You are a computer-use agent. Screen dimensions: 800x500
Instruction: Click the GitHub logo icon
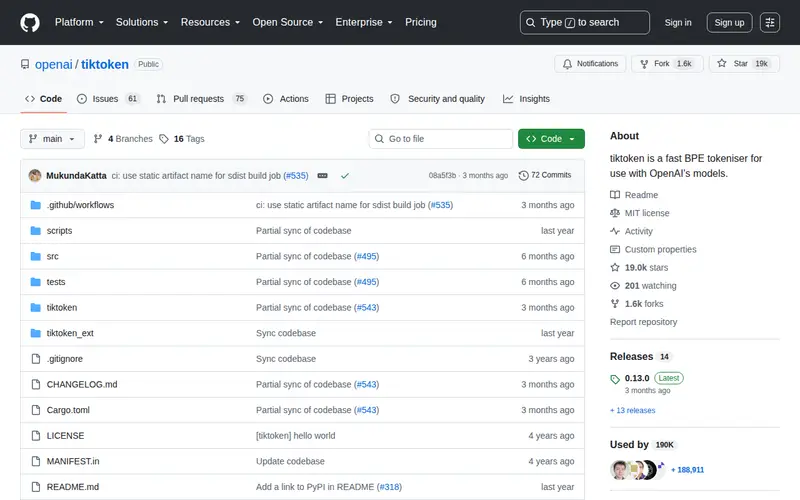click(30, 22)
